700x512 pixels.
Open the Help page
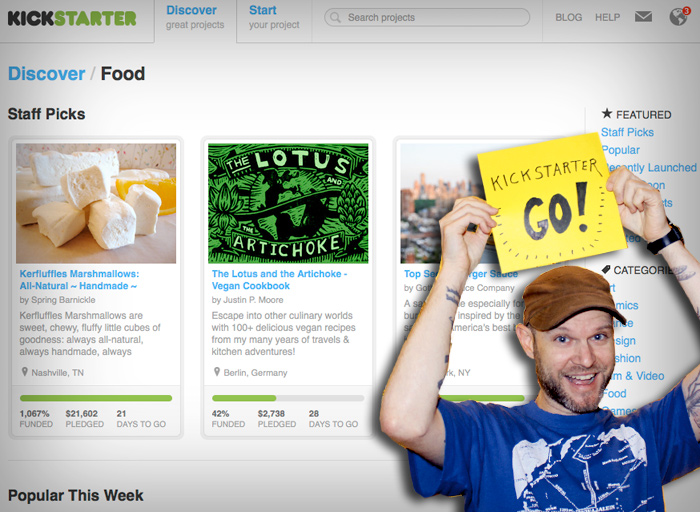pyautogui.click(x=607, y=17)
